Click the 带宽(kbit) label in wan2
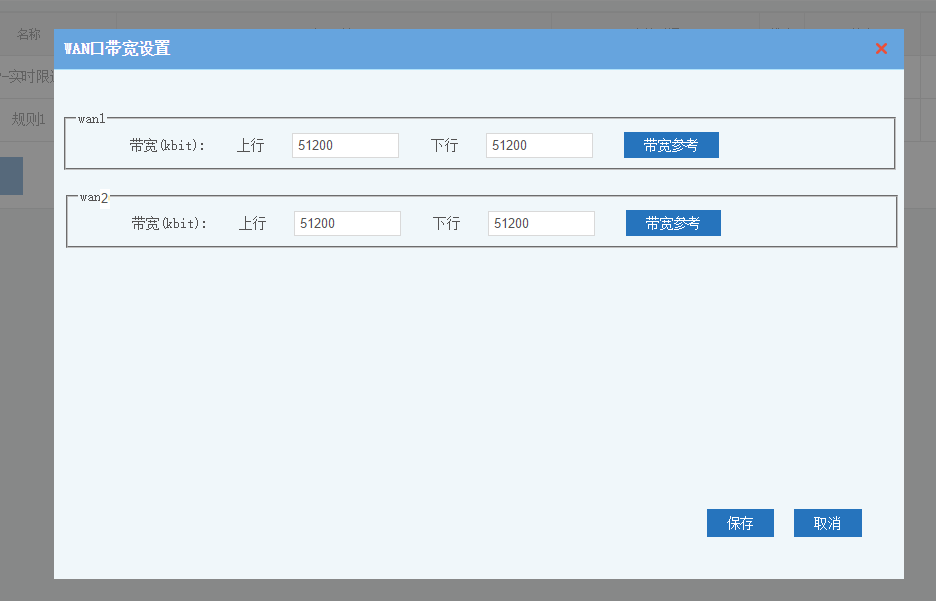This screenshot has width=936, height=601. click(169, 224)
